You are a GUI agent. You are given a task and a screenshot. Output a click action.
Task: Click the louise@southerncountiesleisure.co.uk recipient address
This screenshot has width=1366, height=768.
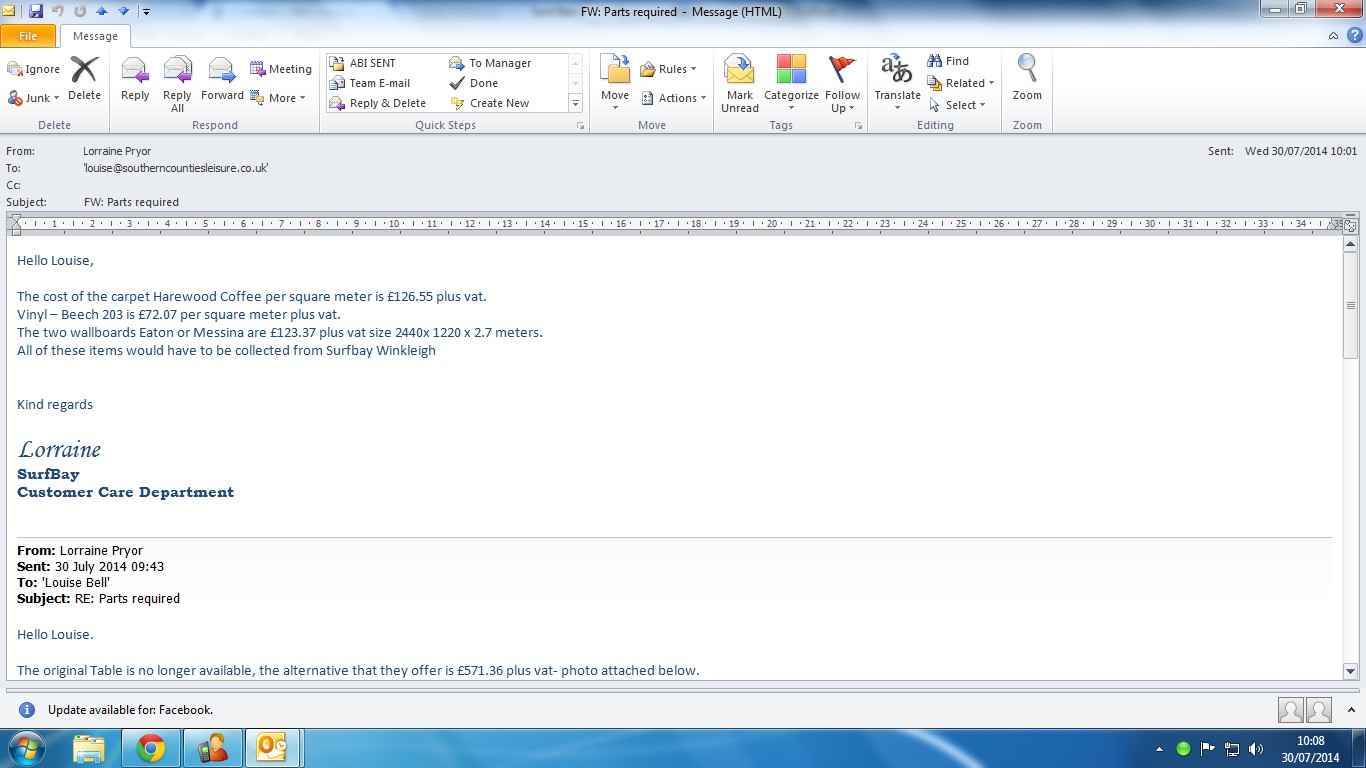pos(176,168)
